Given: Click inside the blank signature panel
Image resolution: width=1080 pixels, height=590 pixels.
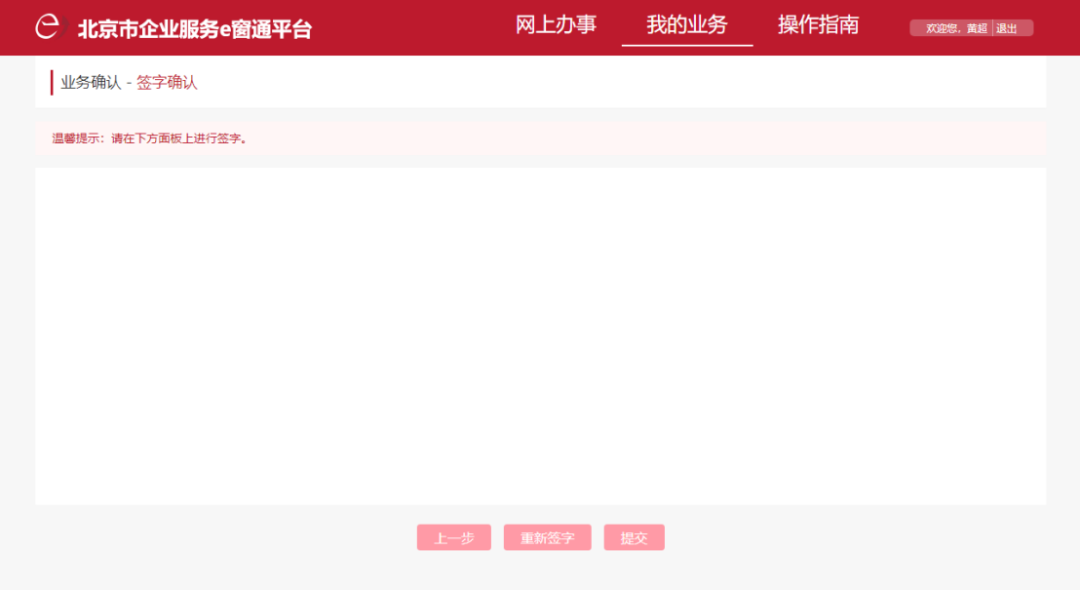Looking at the screenshot, I should [x=541, y=337].
